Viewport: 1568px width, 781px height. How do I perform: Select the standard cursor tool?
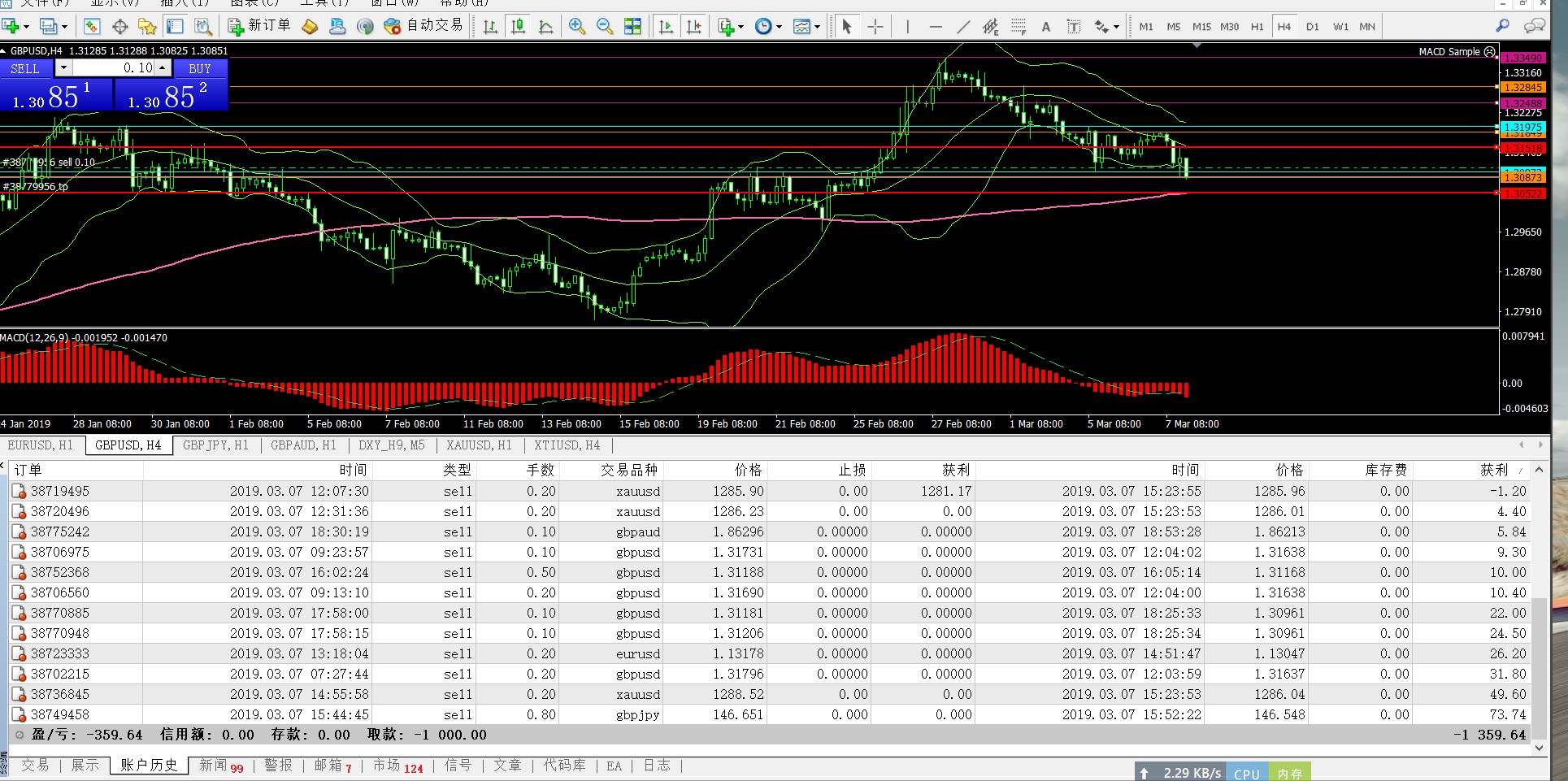(x=847, y=27)
